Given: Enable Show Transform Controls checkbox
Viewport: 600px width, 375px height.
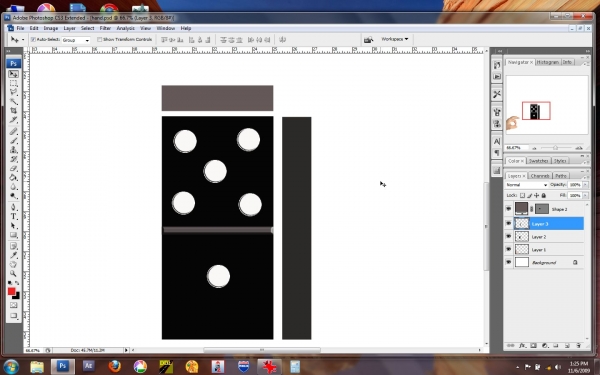Looking at the screenshot, I should pyautogui.click(x=99, y=39).
